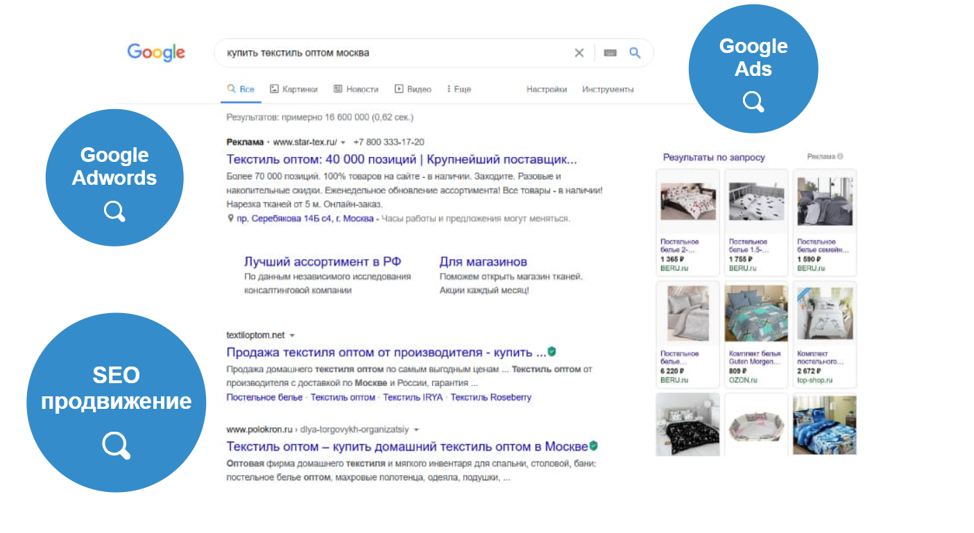
Task: Click the text 'Результатов: примерно 16 600 000'
Action: pyautogui.click(x=297, y=117)
